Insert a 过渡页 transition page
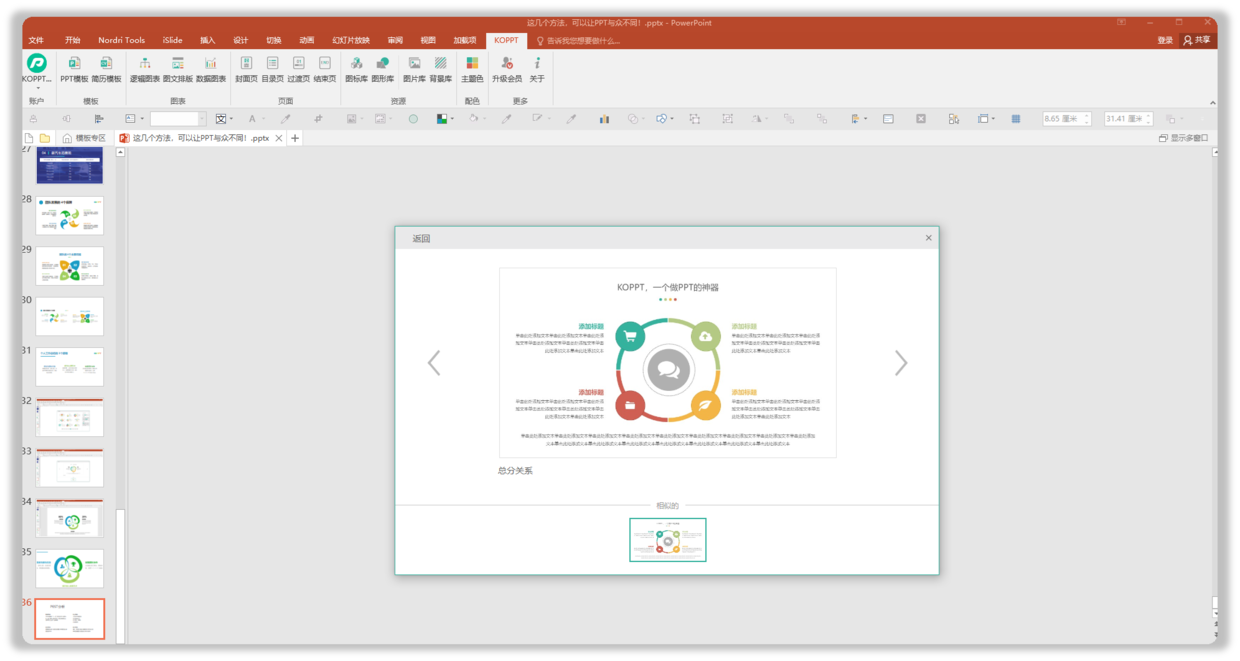Image resolution: width=1240 pixels, height=661 pixels. 298,68
